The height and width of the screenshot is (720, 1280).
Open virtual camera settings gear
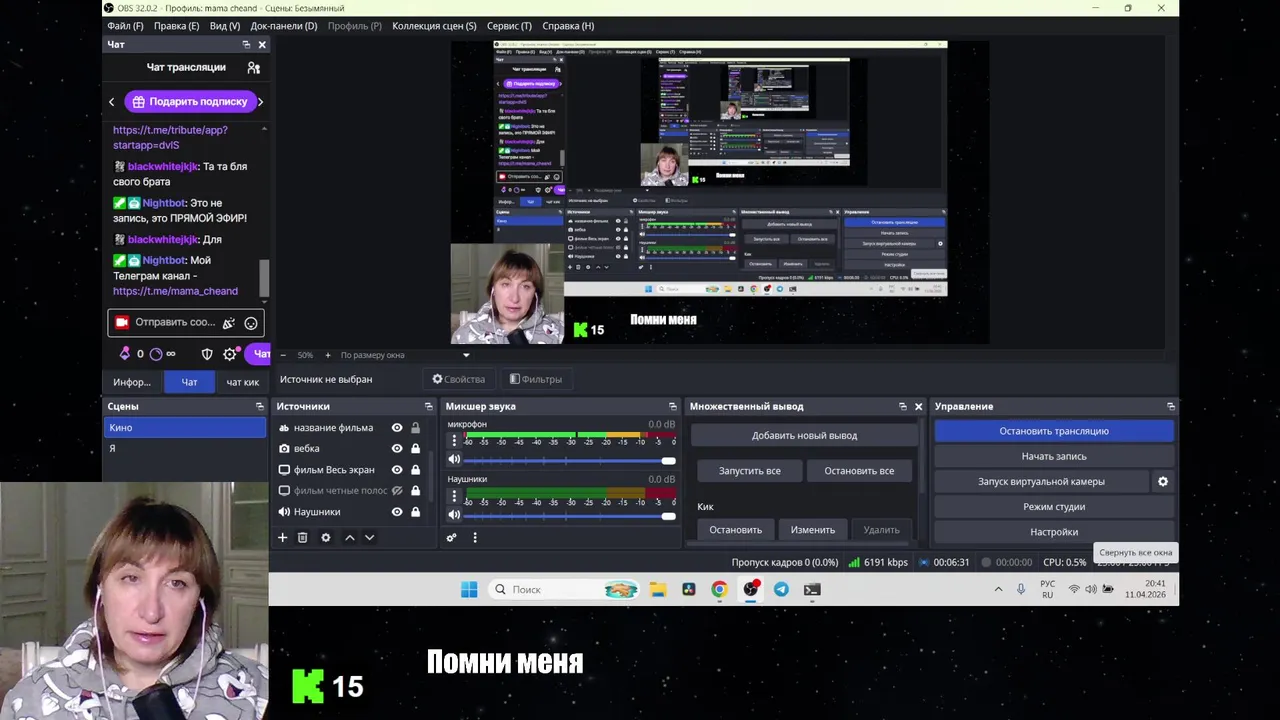(1163, 481)
